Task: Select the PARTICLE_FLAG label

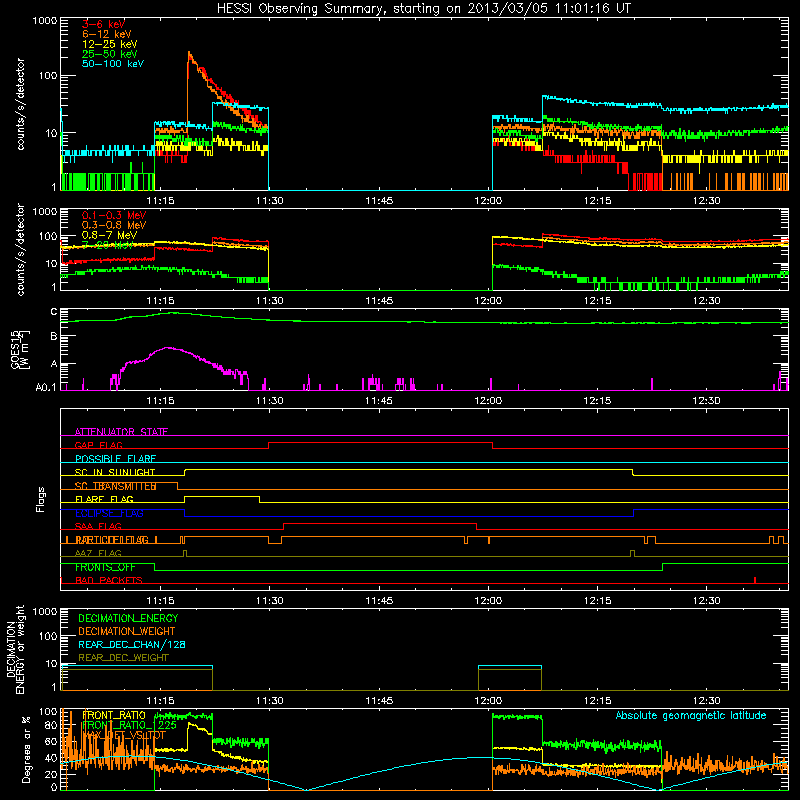Action: 112,540
